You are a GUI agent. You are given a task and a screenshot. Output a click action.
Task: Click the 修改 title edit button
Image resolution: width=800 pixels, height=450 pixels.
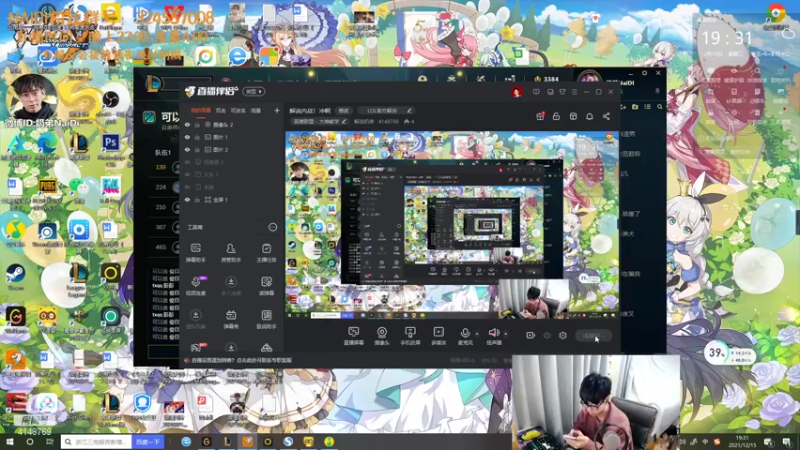pyautogui.click(x=344, y=110)
